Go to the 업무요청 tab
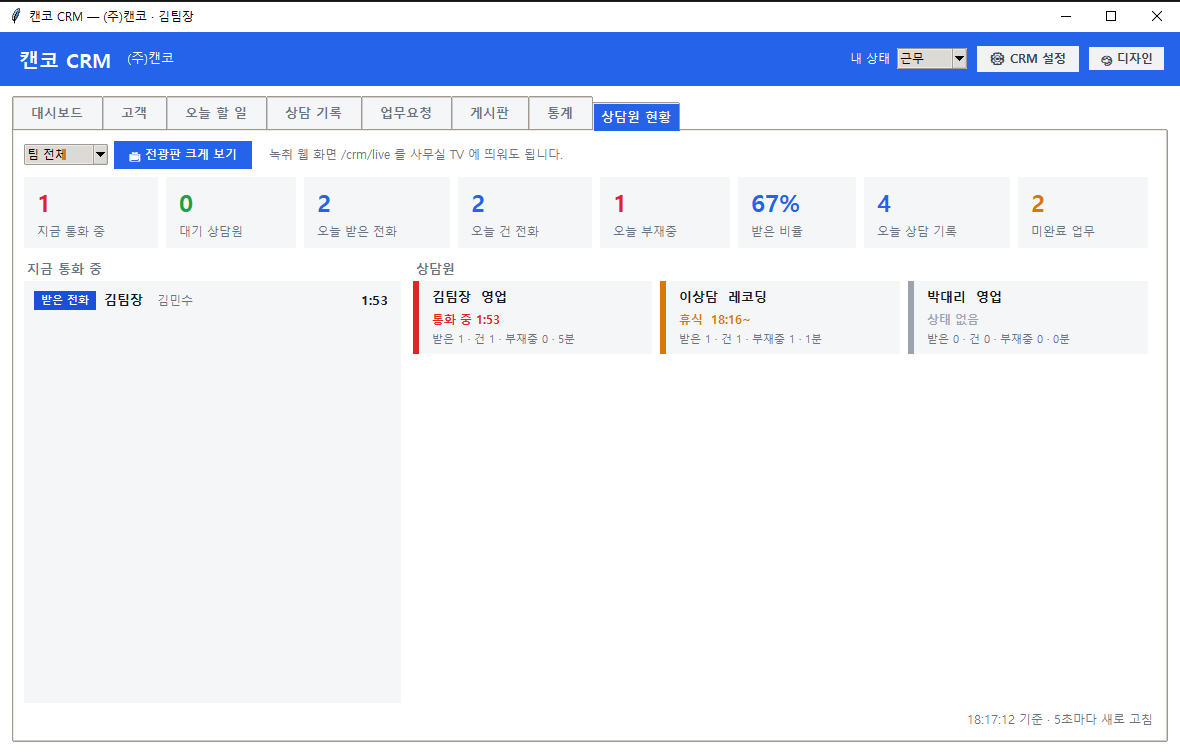 coord(406,113)
